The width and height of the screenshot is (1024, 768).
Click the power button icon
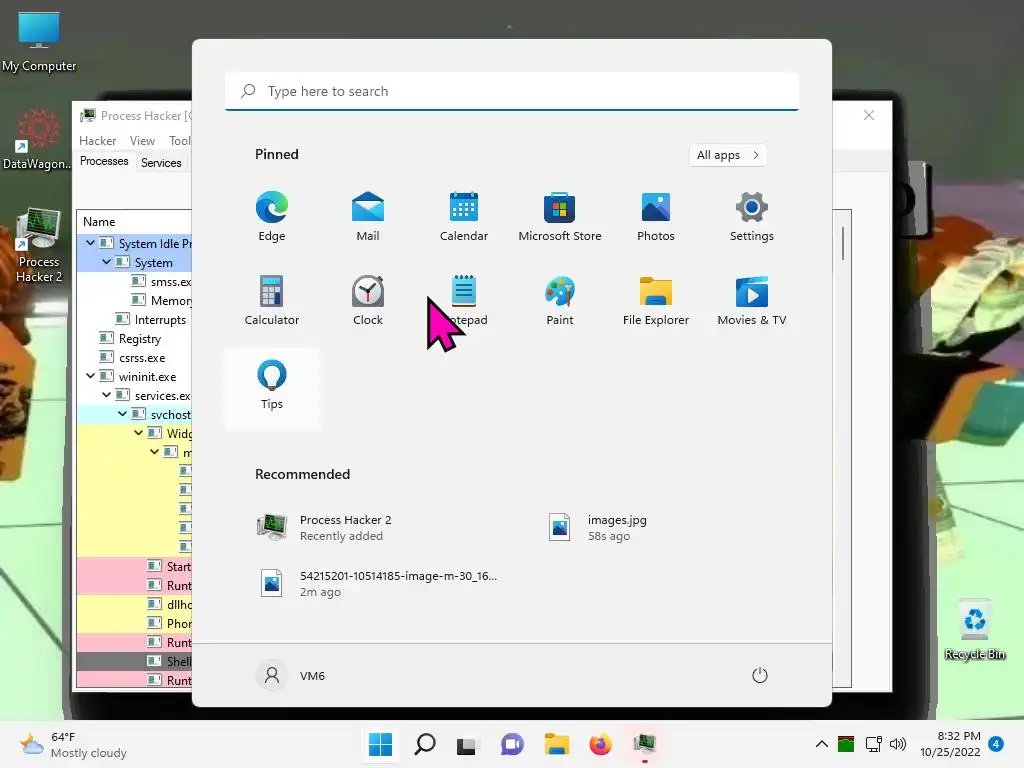(x=760, y=675)
